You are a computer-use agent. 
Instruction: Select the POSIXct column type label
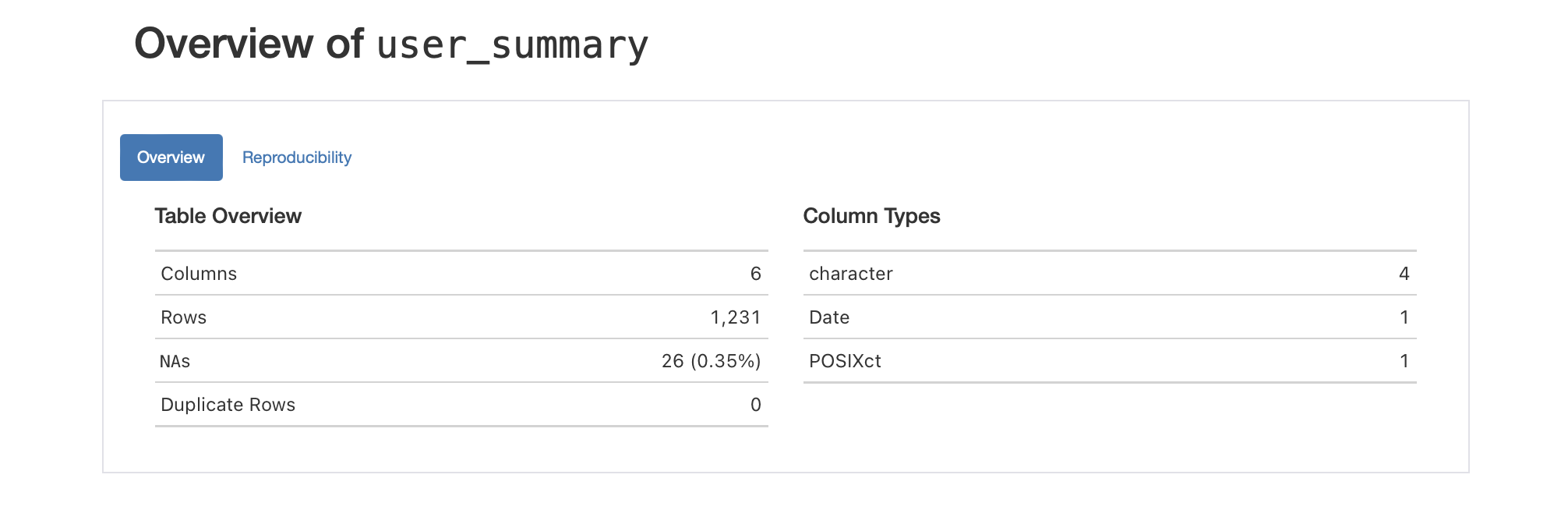point(845,361)
